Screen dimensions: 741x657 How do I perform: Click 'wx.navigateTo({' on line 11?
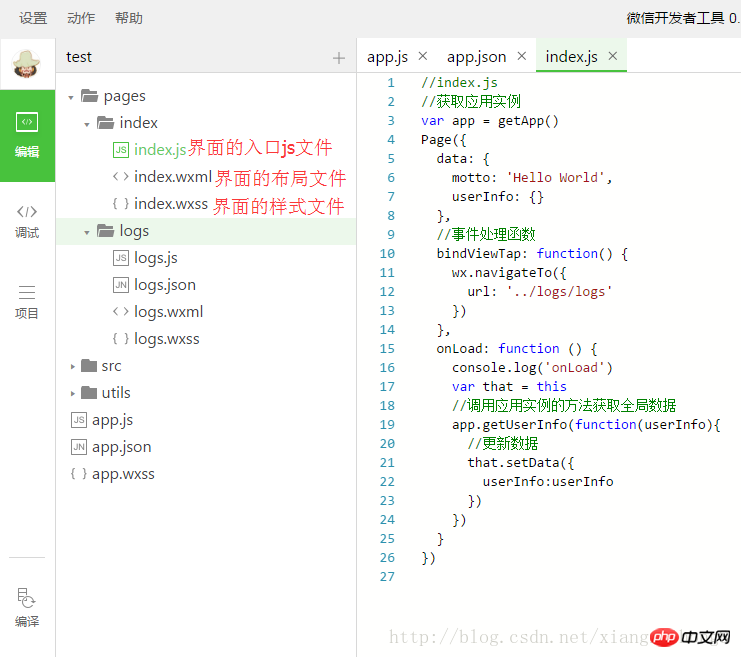pos(509,273)
